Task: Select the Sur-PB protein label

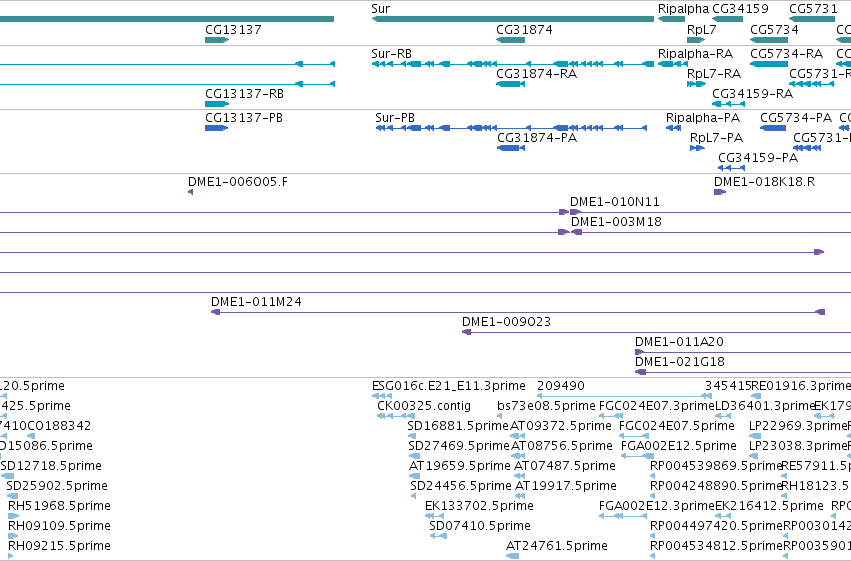Action: pyautogui.click(x=395, y=118)
